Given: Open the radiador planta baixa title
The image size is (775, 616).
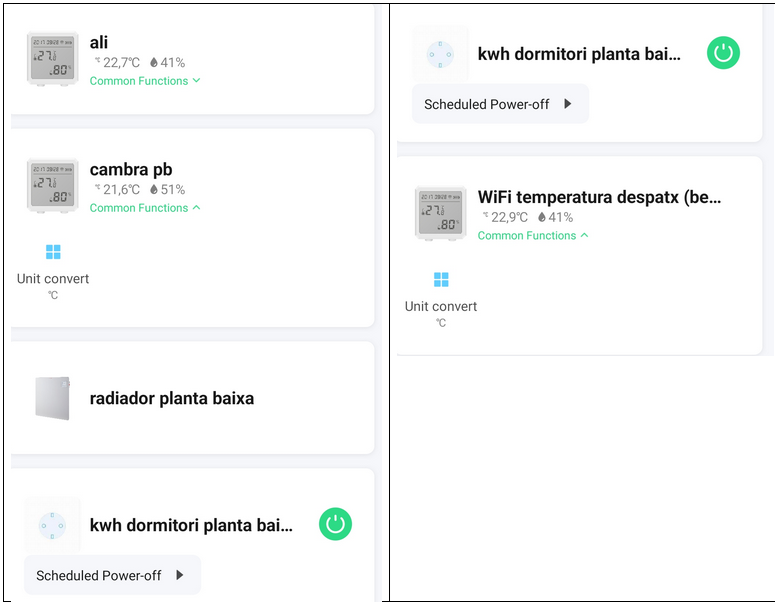Looking at the screenshot, I should coord(172,398).
